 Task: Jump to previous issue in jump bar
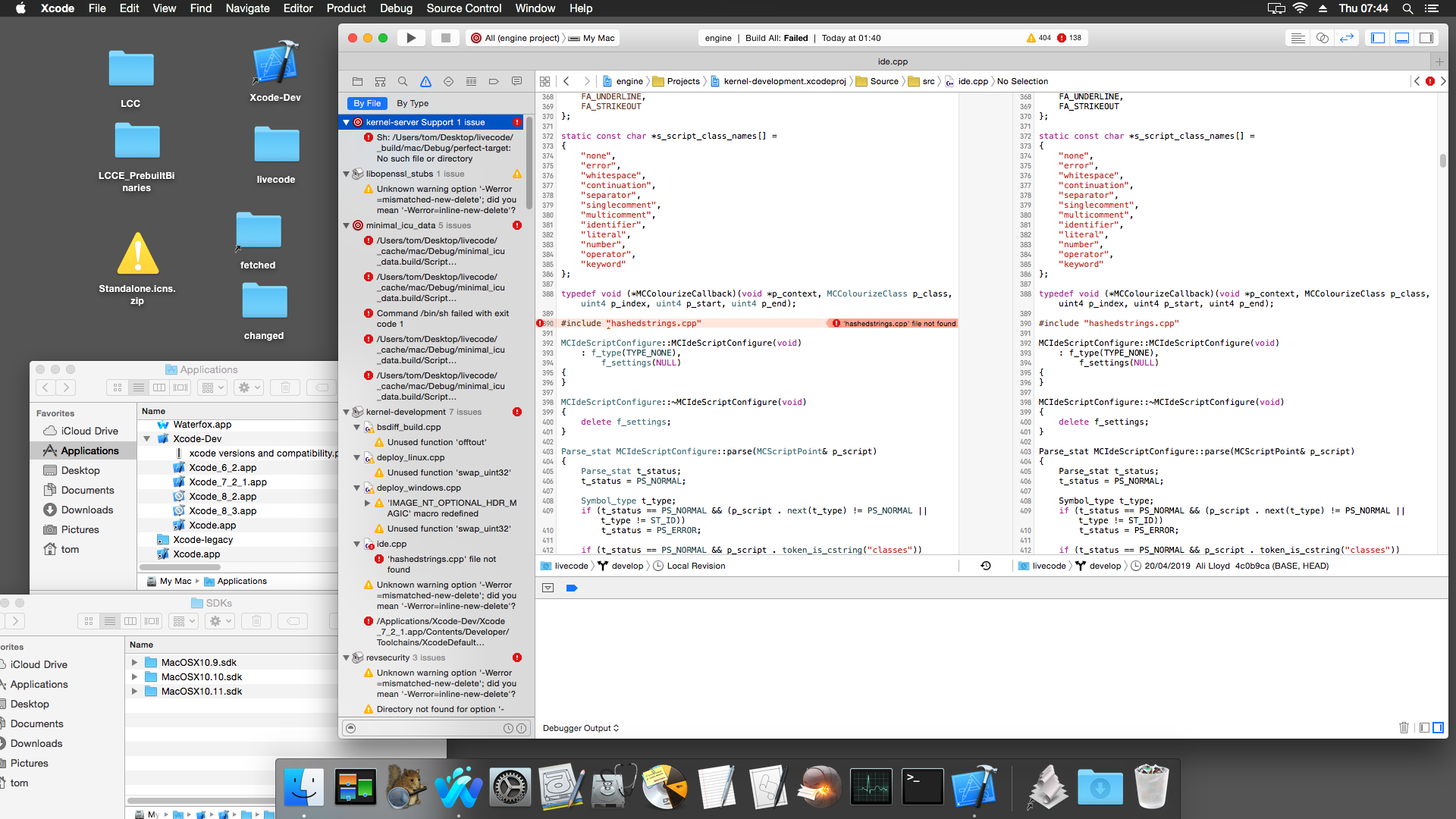click(x=1417, y=81)
